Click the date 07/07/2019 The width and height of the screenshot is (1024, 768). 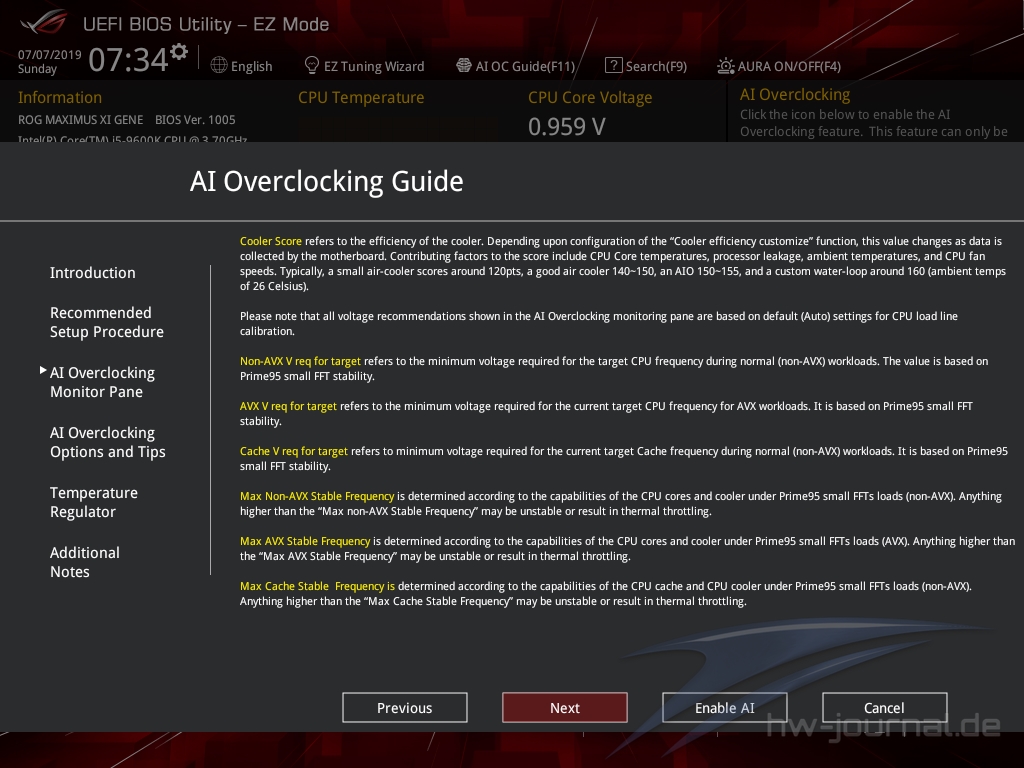[50, 55]
